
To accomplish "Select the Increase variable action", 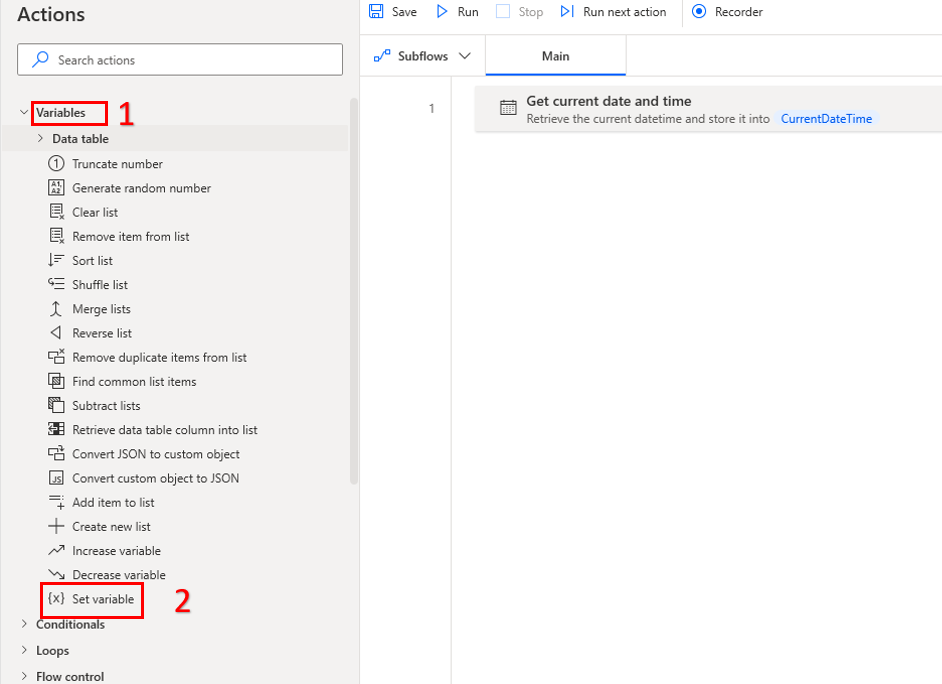I will coord(111,550).
